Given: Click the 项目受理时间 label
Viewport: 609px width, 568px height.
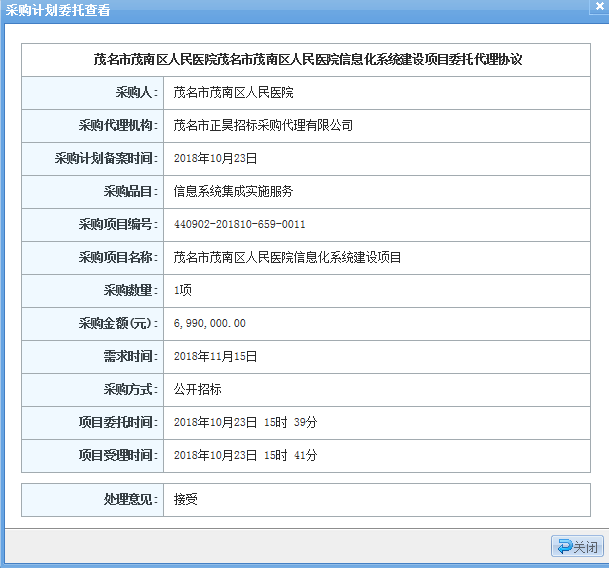Looking at the screenshot, I should (x=118, y=455).
